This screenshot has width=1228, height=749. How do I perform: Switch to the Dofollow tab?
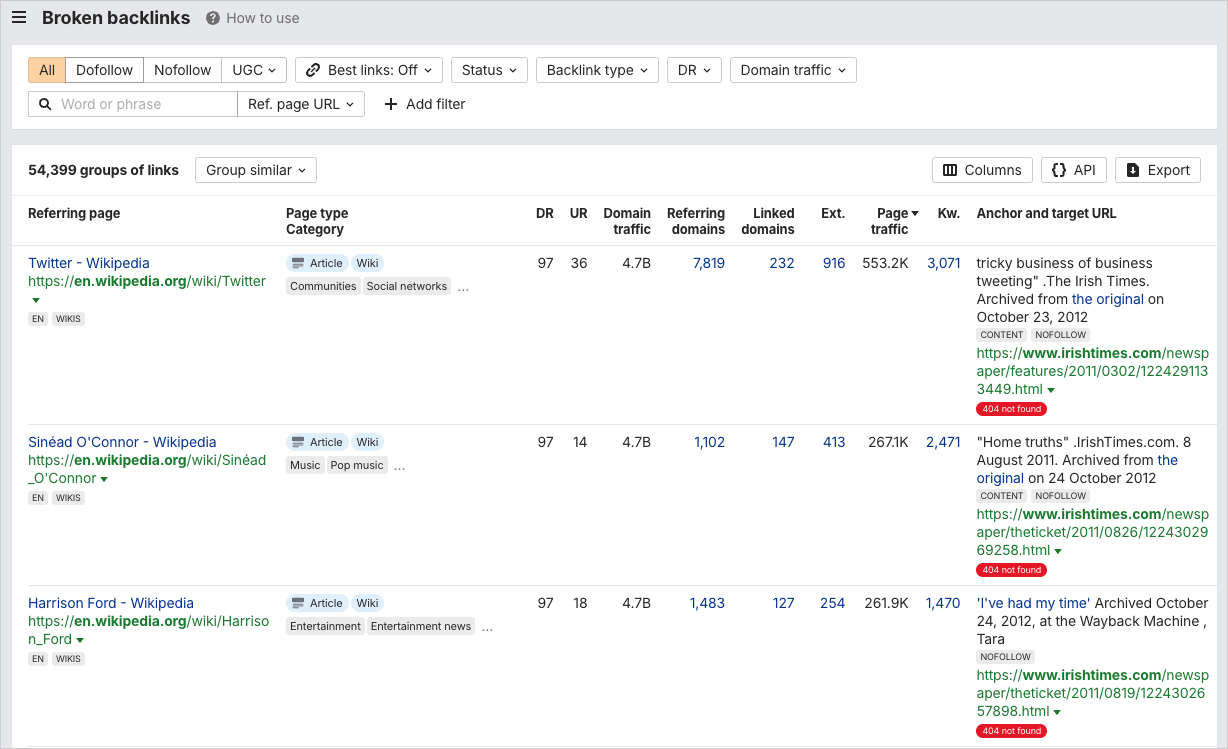click(104, 70)
